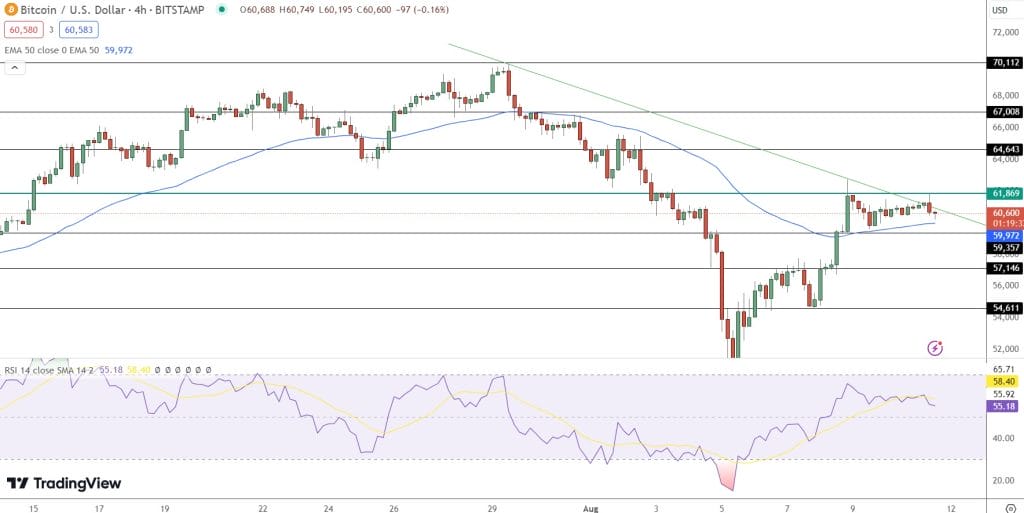Click the Bitcoin logo icon beside the symbol

(10, 9)
